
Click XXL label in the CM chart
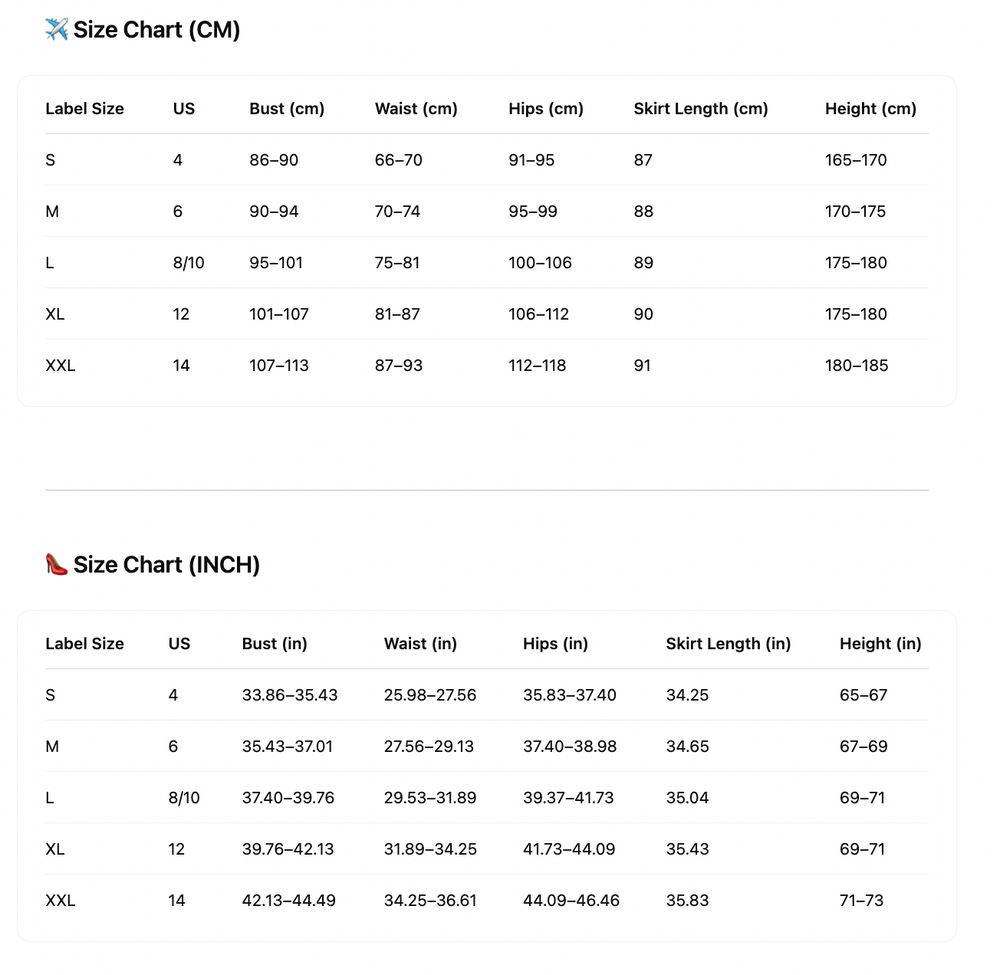(x=60, y=366)
